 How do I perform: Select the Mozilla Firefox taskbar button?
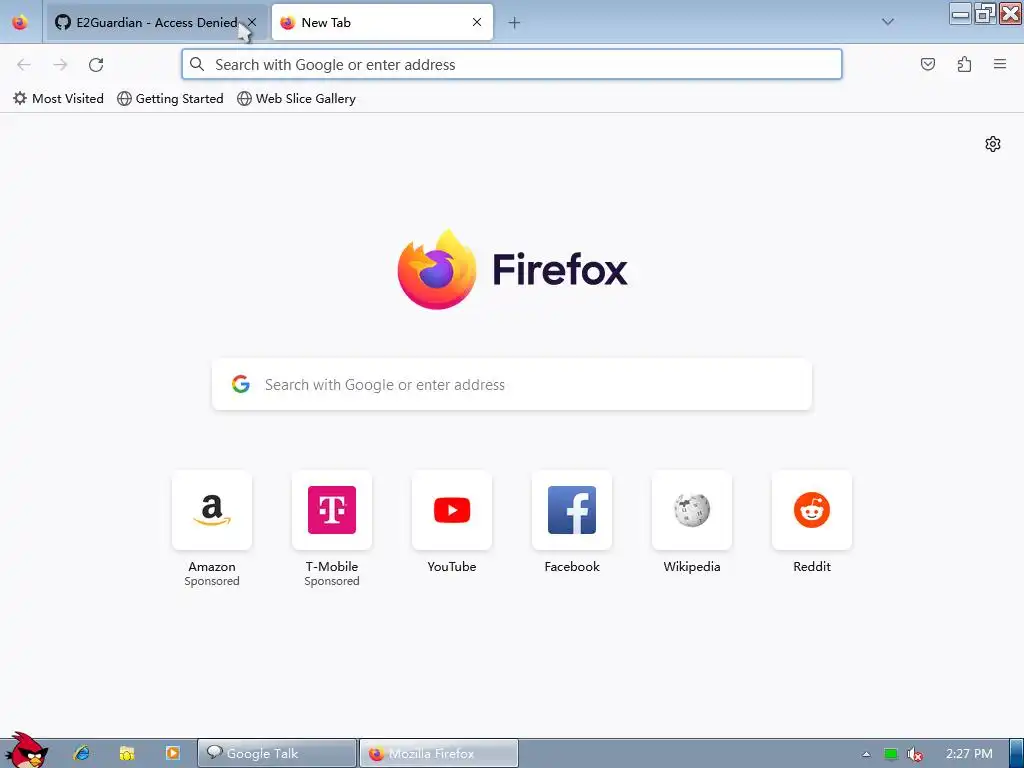[x=439, y=754]
